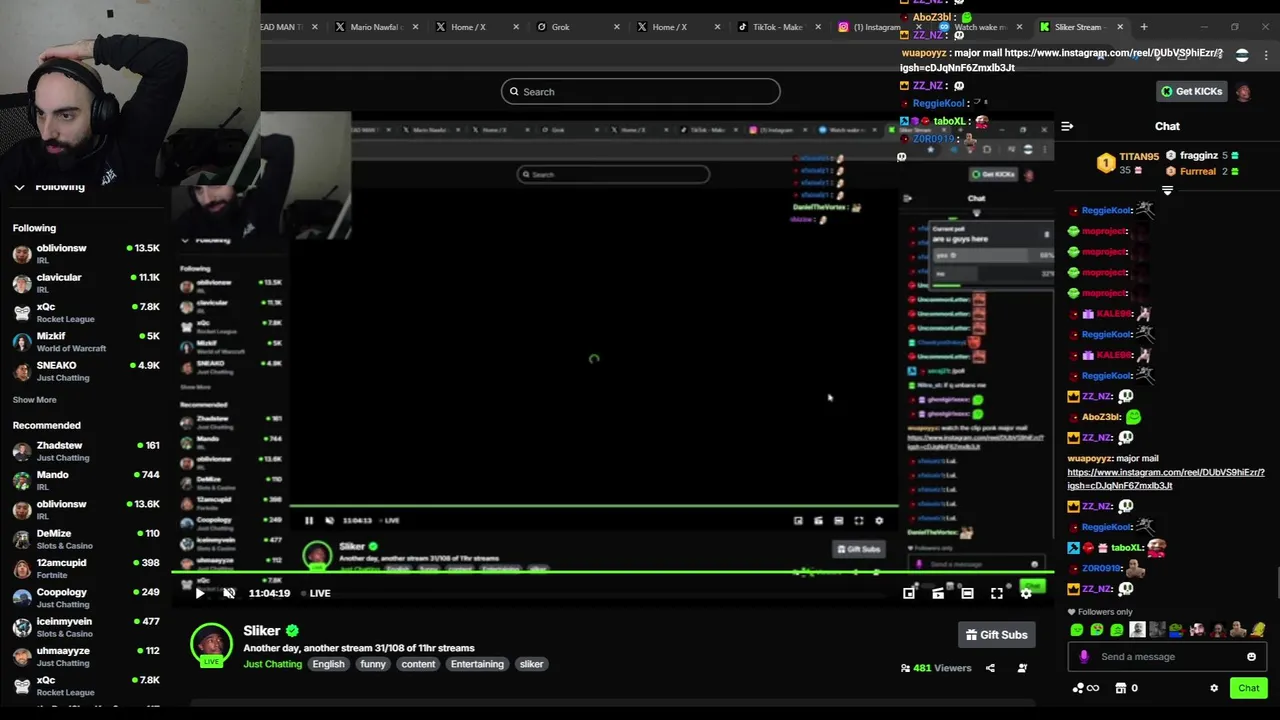This screenshot has width=1280, height=720.
Task: Click Sliker's live avatar
Action: coord(211,645)
